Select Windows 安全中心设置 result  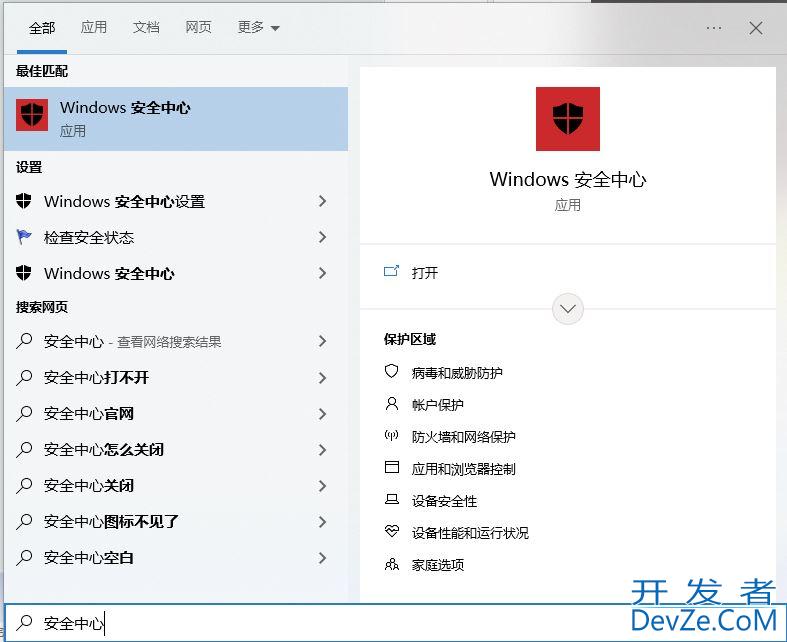click(x=176, y=201)
